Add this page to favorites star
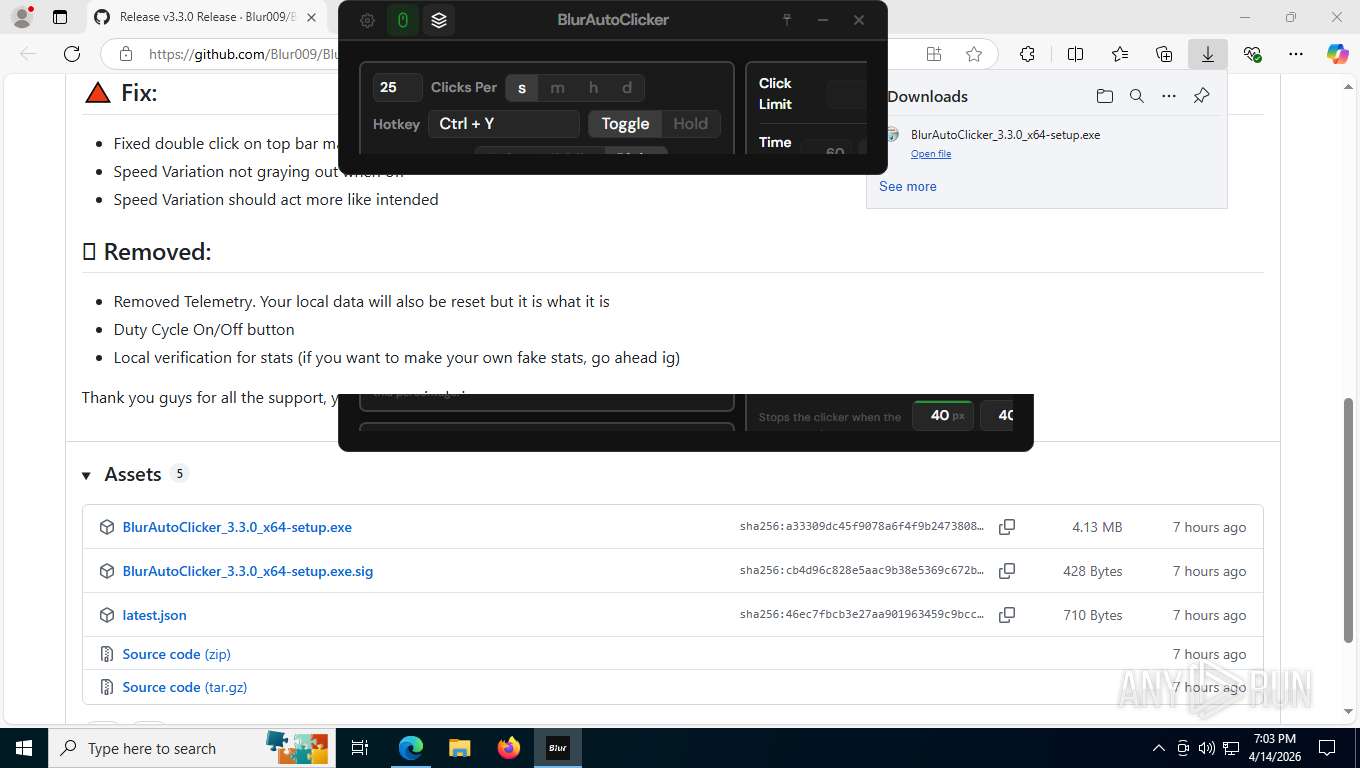Image resolution: width=1360 pixels, height=768 pixels. 973,54
